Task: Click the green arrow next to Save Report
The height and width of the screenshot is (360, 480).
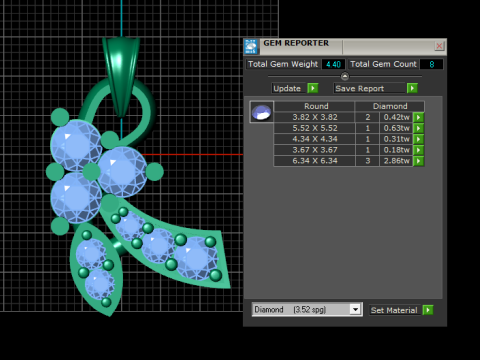Action: coord(412,88)
